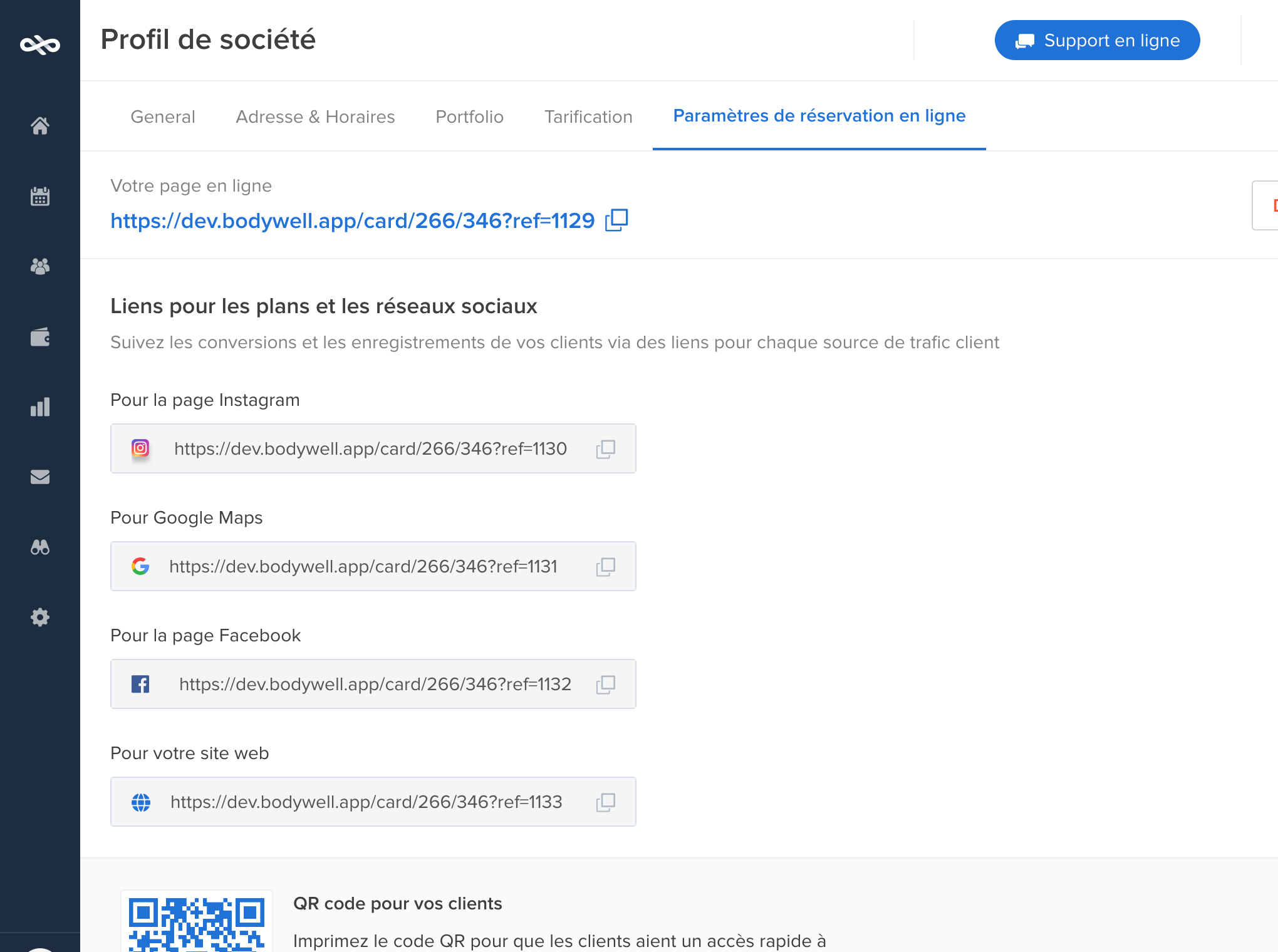Copy the main online page URL
Screen dimensions: 1278x952
pos(616,220)
